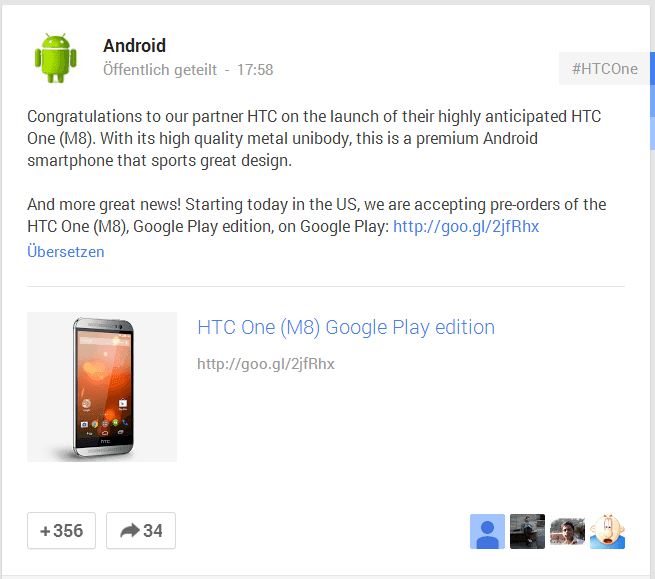Click the dark blue strip beside #HTCOne
Screen dimensions: 655x579
point(652,69)
